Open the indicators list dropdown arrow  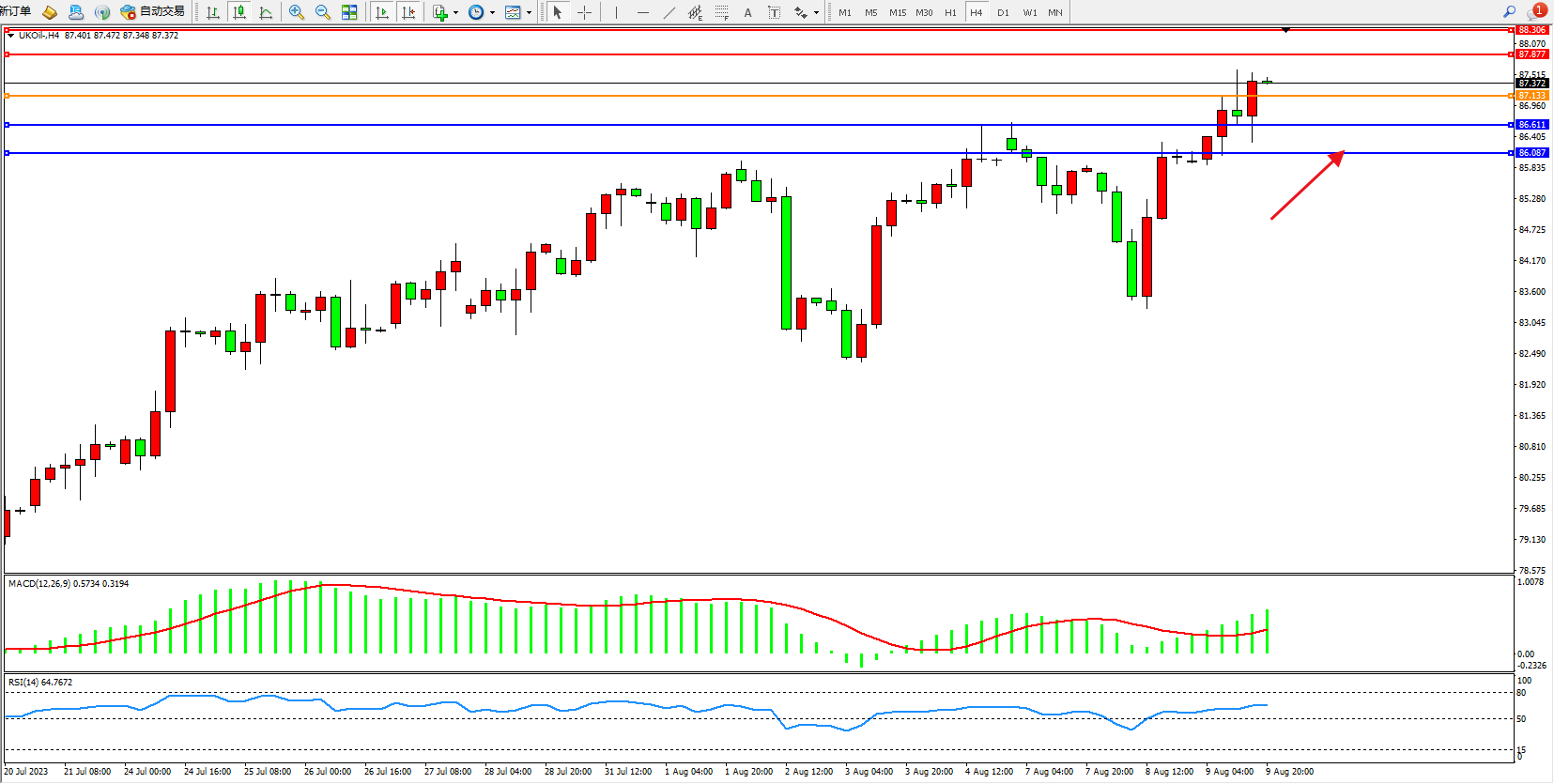pyautogui.click(x=456, y=13)
